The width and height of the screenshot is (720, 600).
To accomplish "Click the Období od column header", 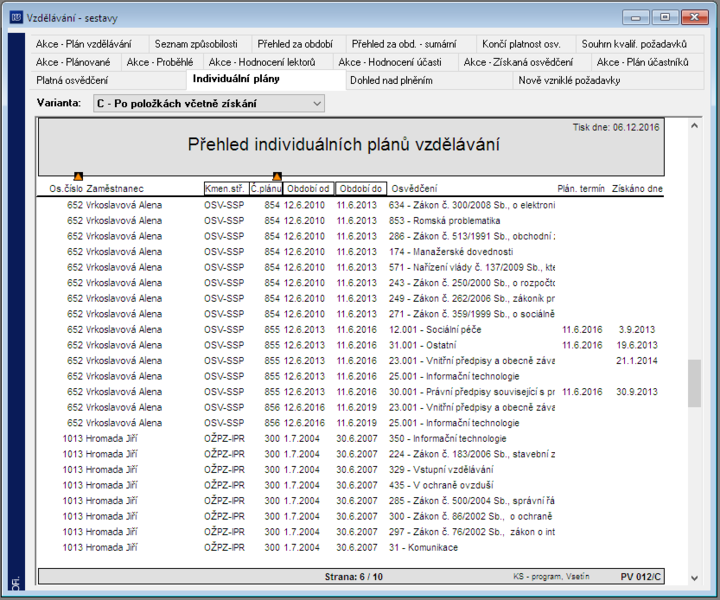I will click(x=308, y=189).
